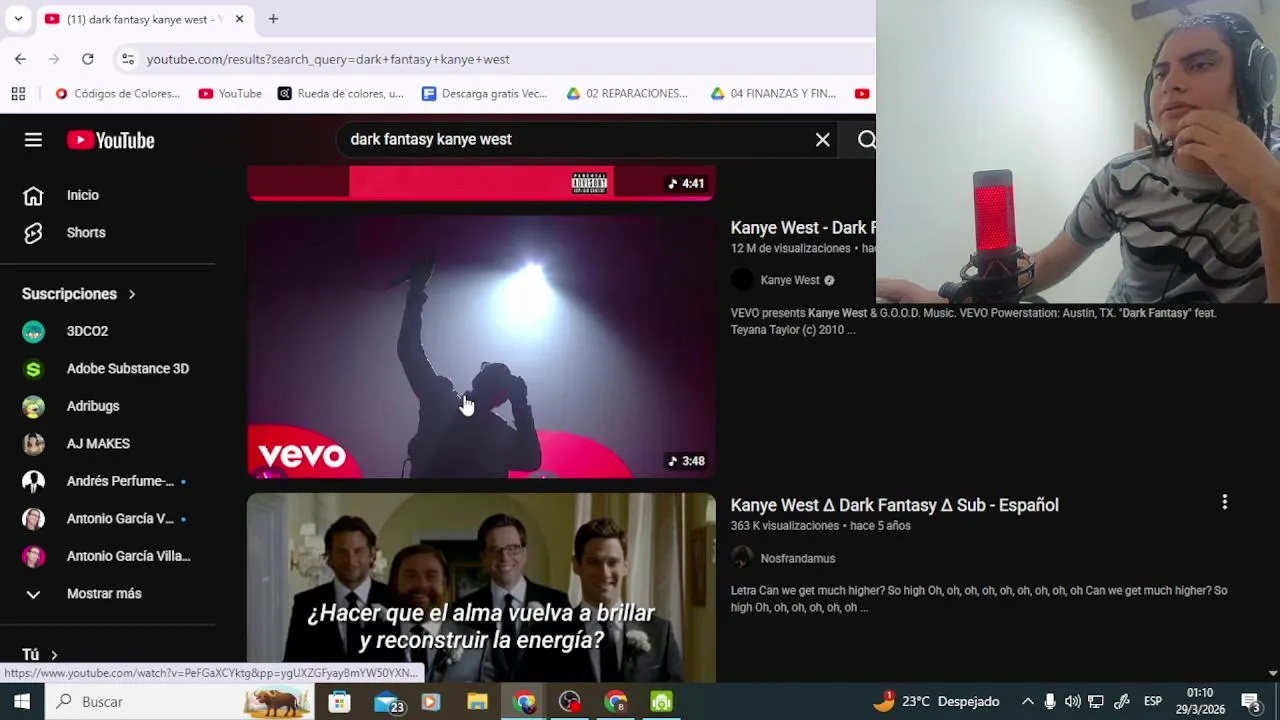This screenshot has width=1280, height=720.
Task: Play the Sub Español video thumbnail
Action: (481, 588)
